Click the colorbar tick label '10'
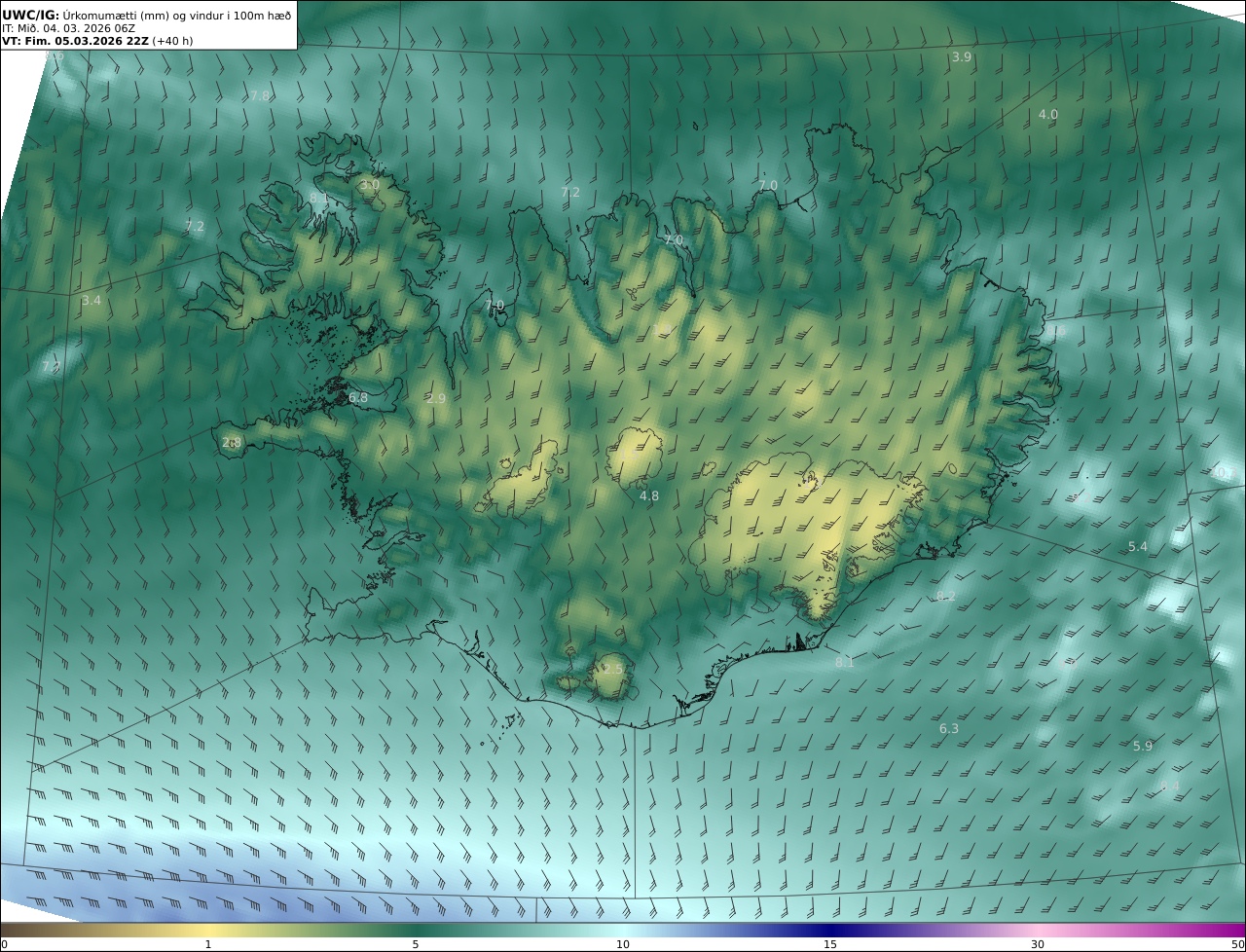Viewport: 1246px width, 952px height. [x=623, y=944]
